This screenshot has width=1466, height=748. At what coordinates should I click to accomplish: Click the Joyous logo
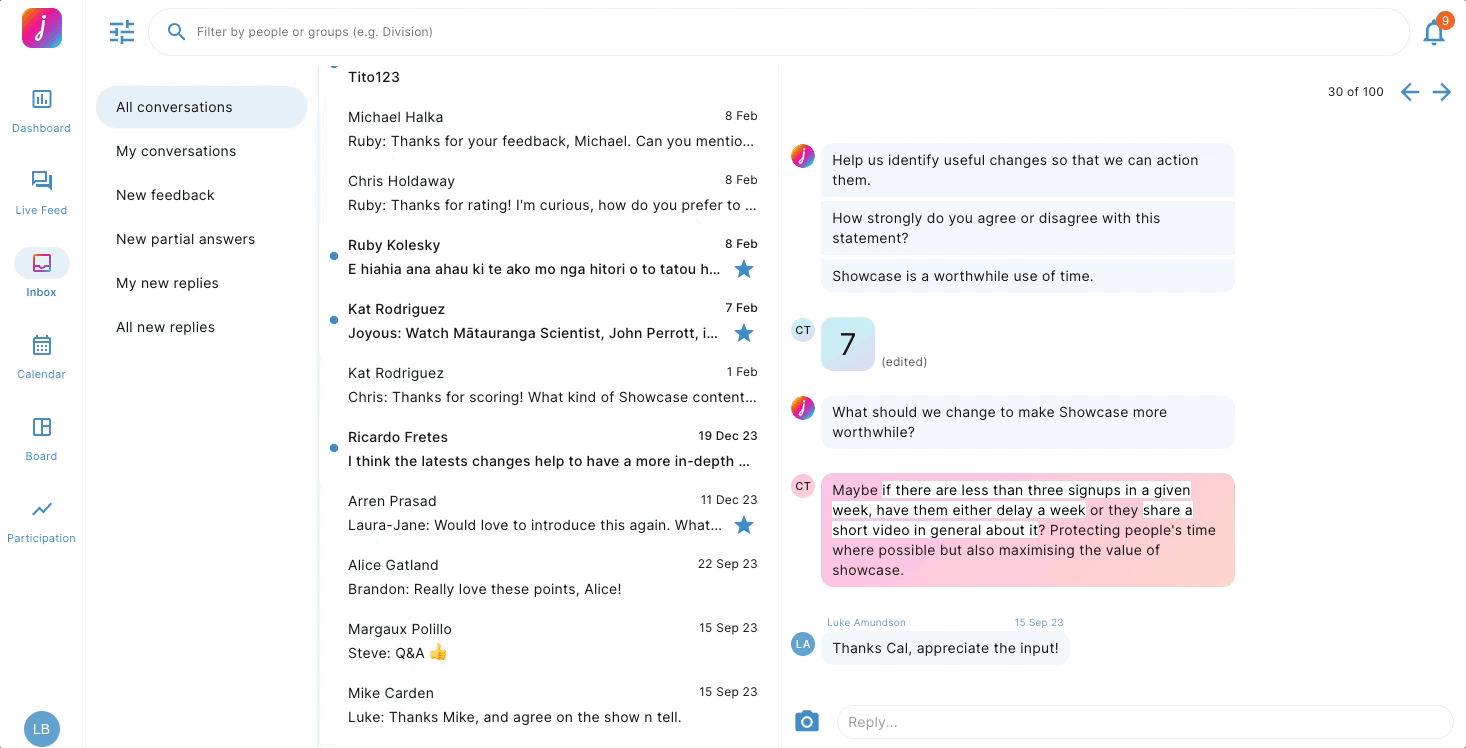point(41,28)
